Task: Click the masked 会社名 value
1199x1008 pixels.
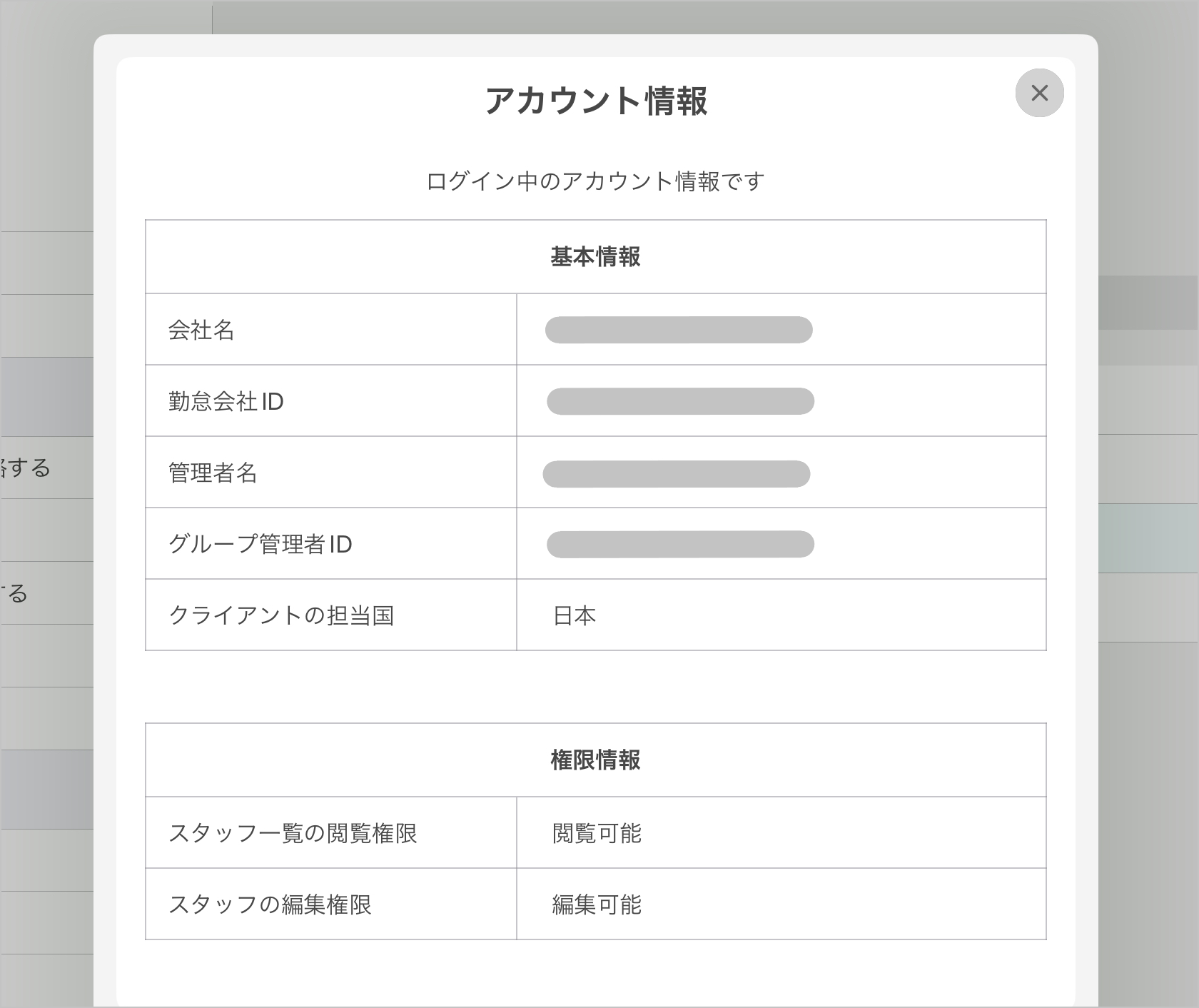Action: (679, 330)
